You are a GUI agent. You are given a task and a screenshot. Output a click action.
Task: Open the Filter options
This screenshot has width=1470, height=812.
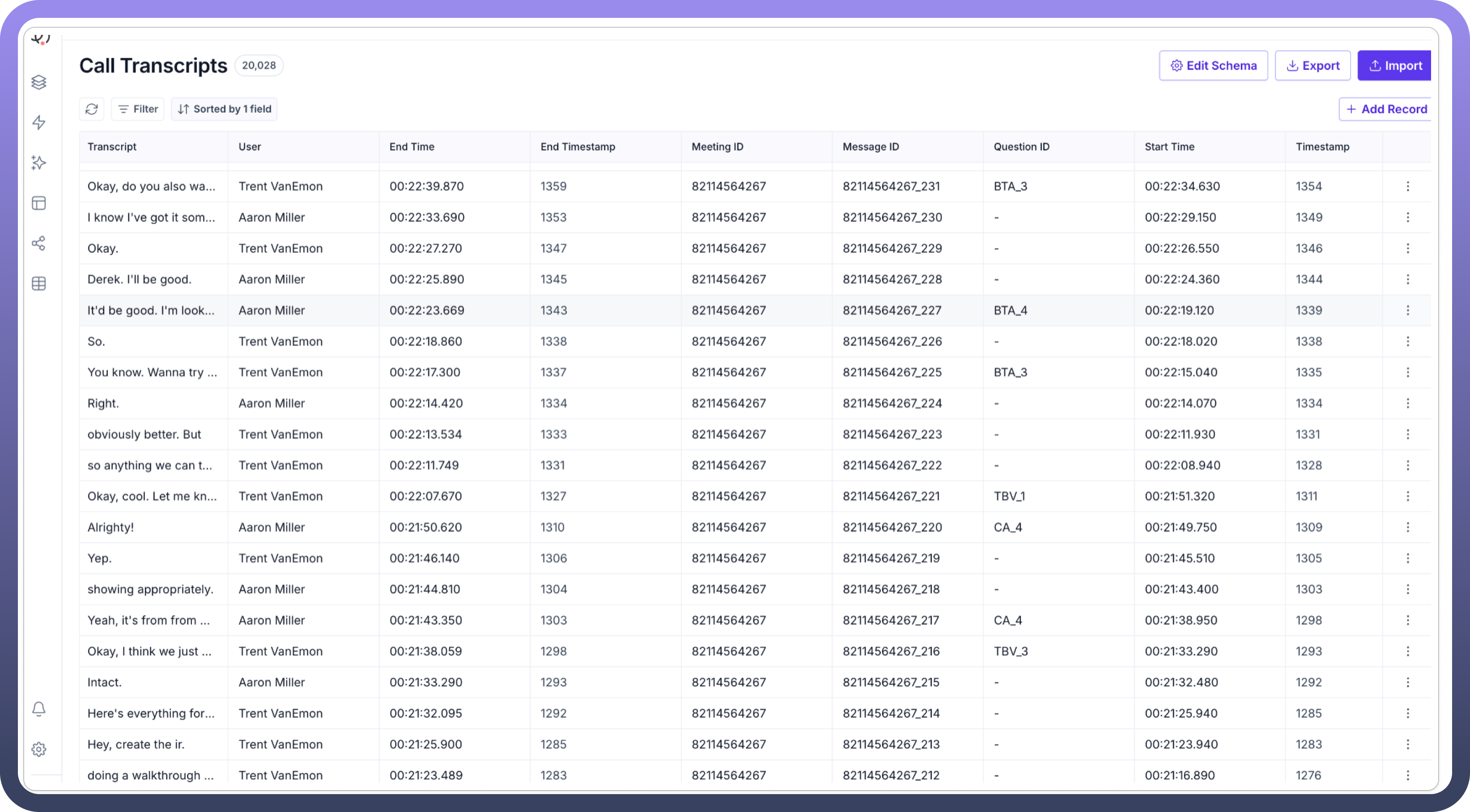coord(138,109)
